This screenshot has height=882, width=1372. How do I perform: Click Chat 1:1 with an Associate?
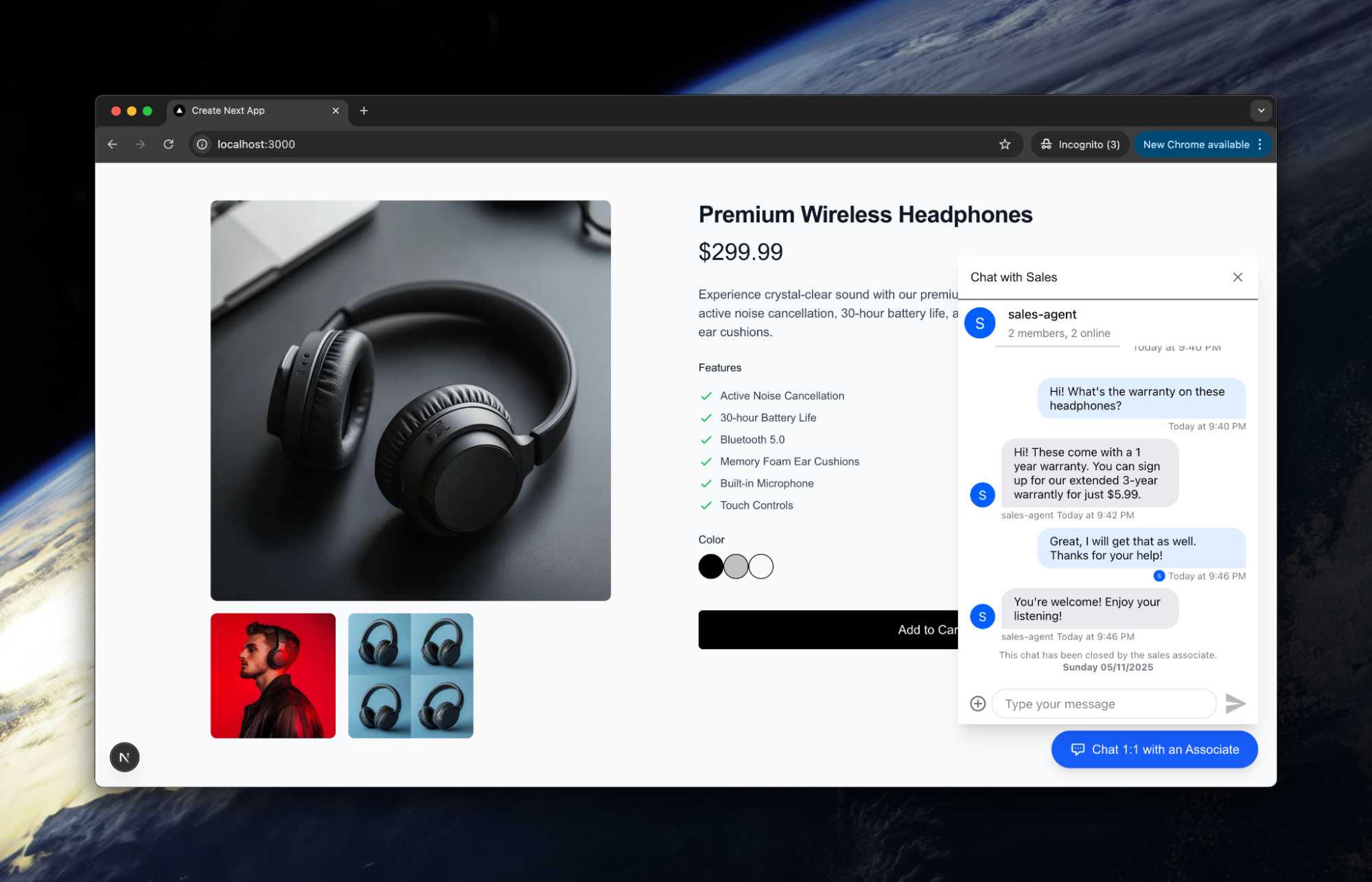[1154, 750]
